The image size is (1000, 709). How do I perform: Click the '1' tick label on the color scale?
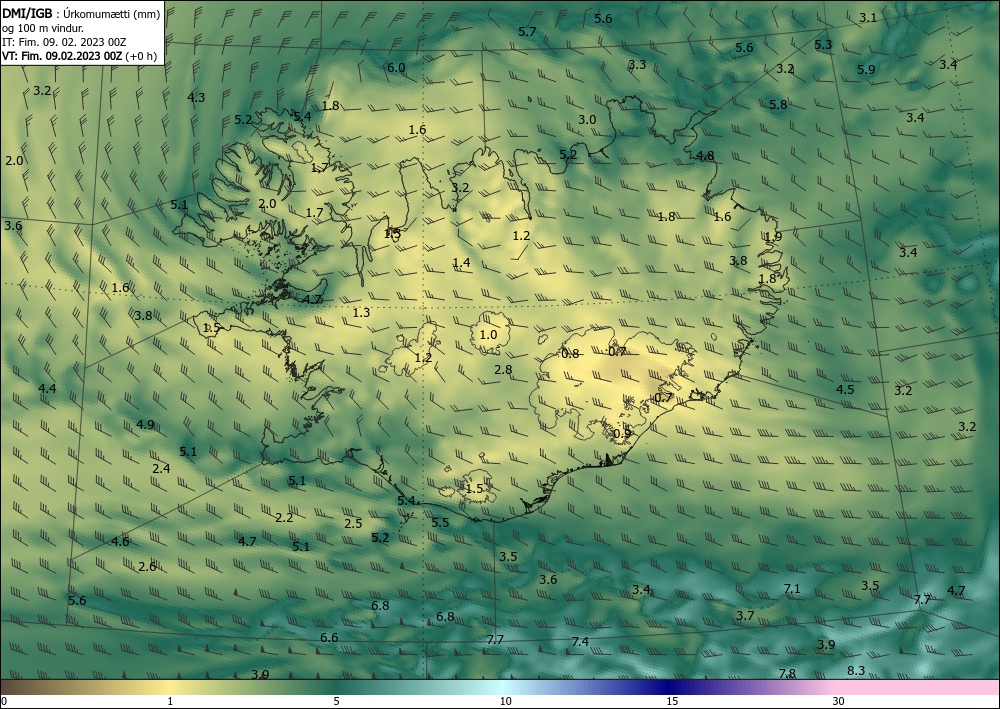coord(170,702)
